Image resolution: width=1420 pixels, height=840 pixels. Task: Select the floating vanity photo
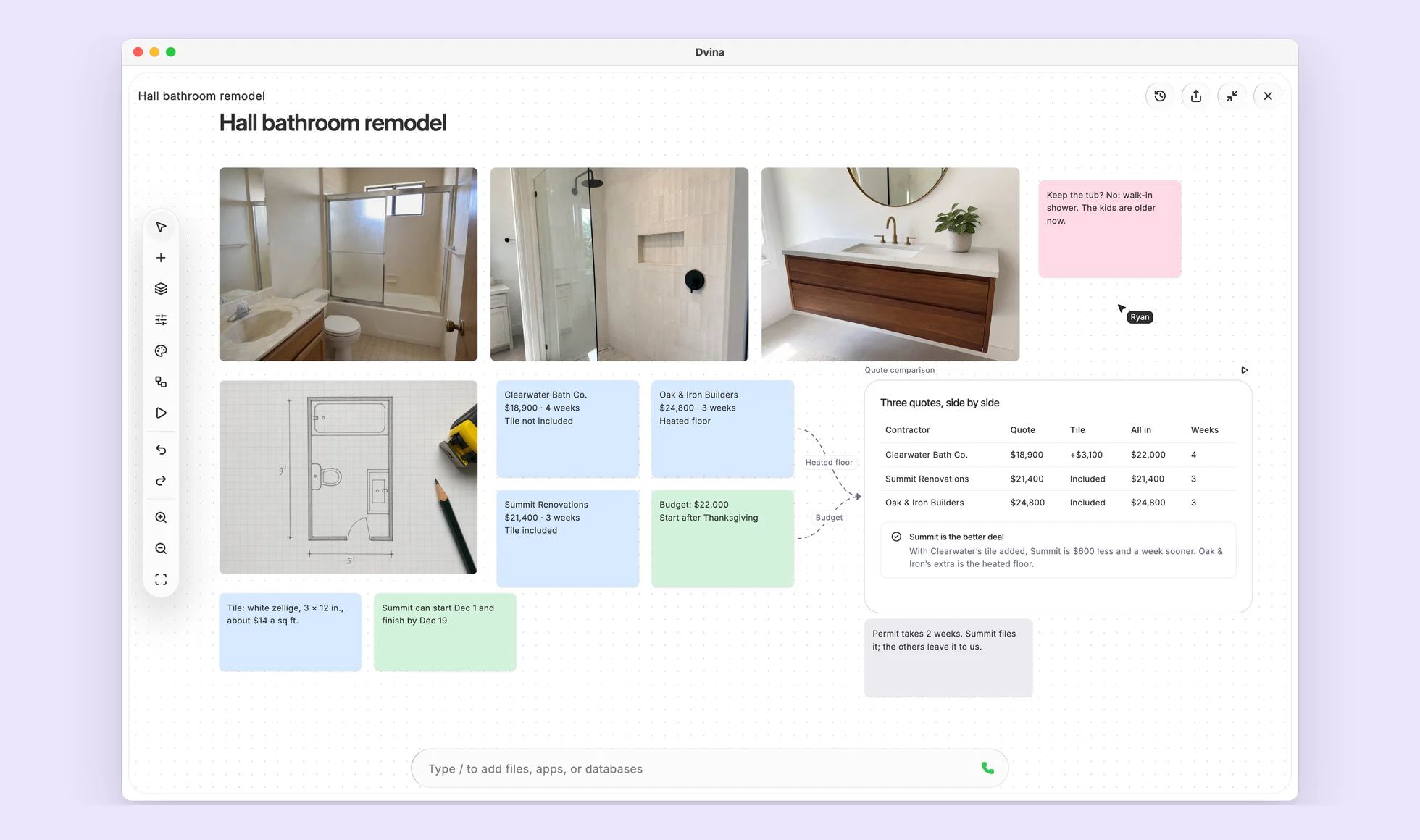click(890, 264)
